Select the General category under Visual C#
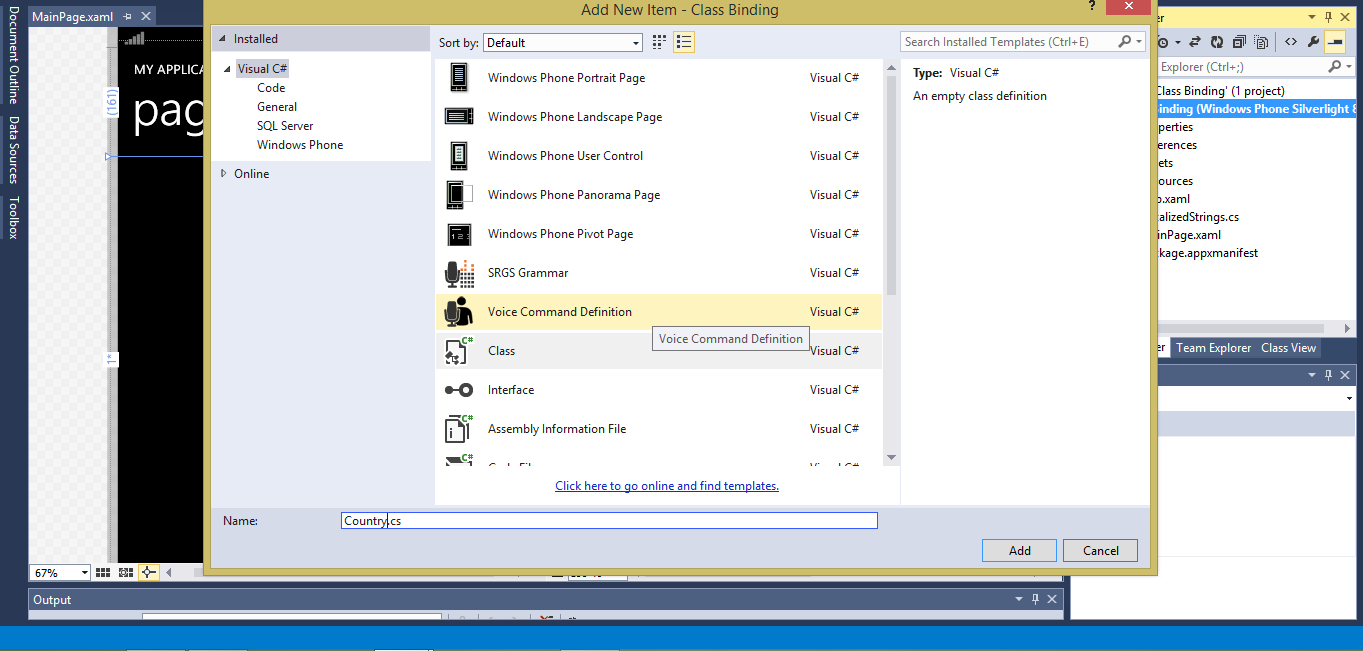This screenshot has width=1363, height=651. tap(277, 107)
